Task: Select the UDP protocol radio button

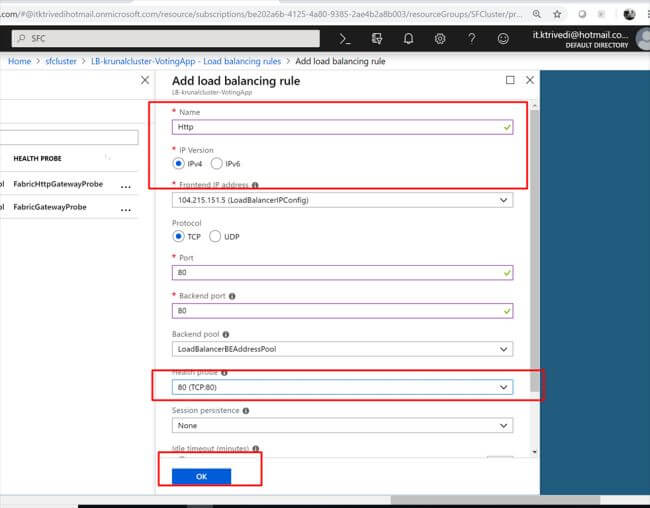Action: tap(215, 236)
